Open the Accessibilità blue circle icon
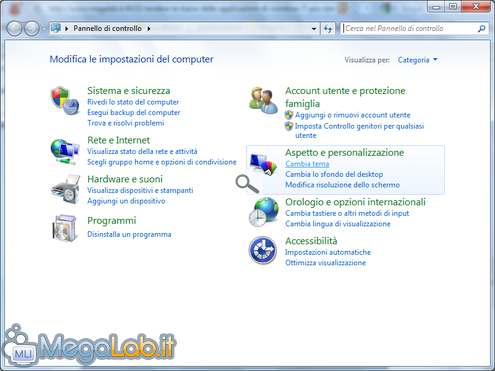This screenshot has height=371, width=495. 263,250
